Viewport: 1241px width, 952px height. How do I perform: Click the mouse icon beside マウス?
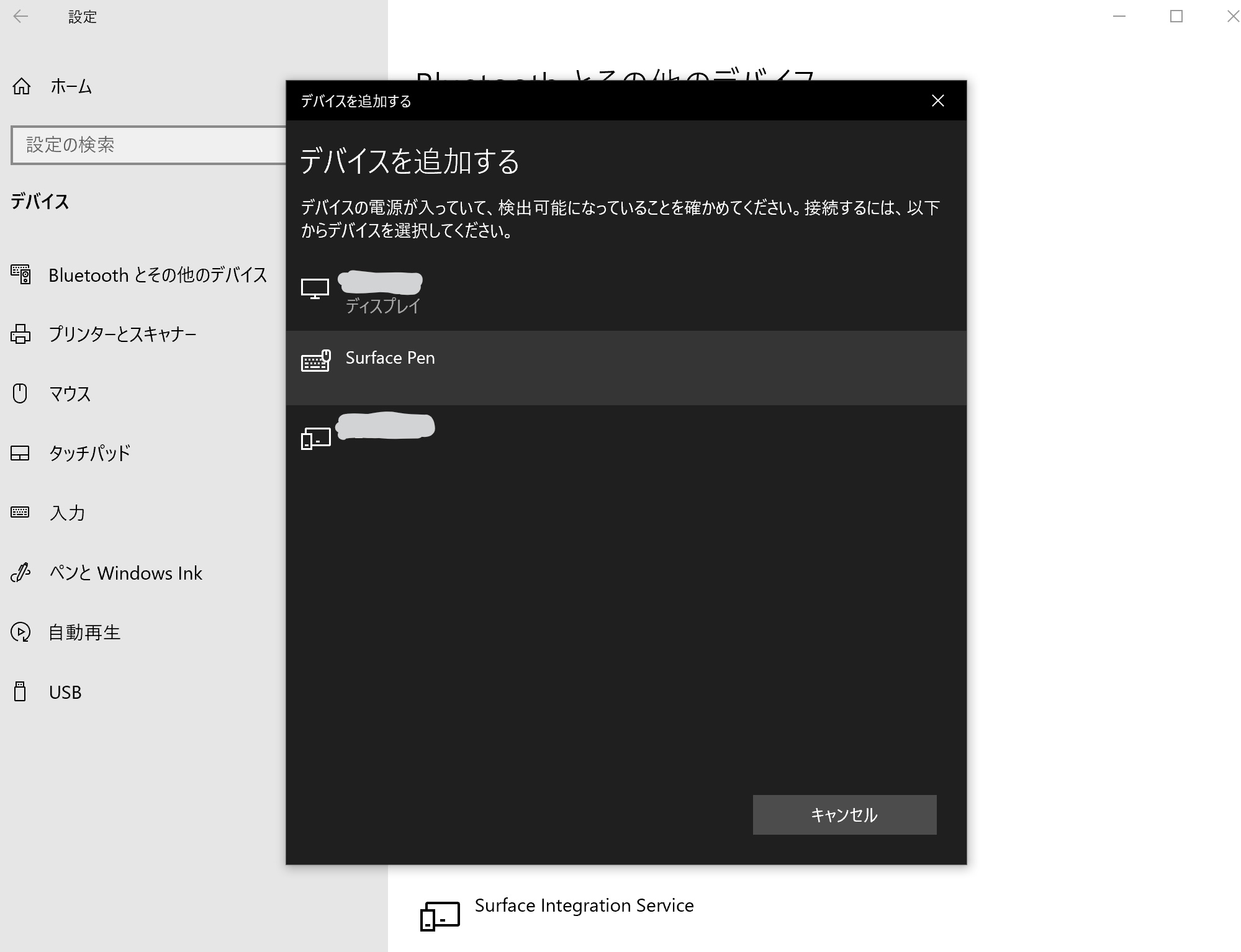(x=20, y=393)
